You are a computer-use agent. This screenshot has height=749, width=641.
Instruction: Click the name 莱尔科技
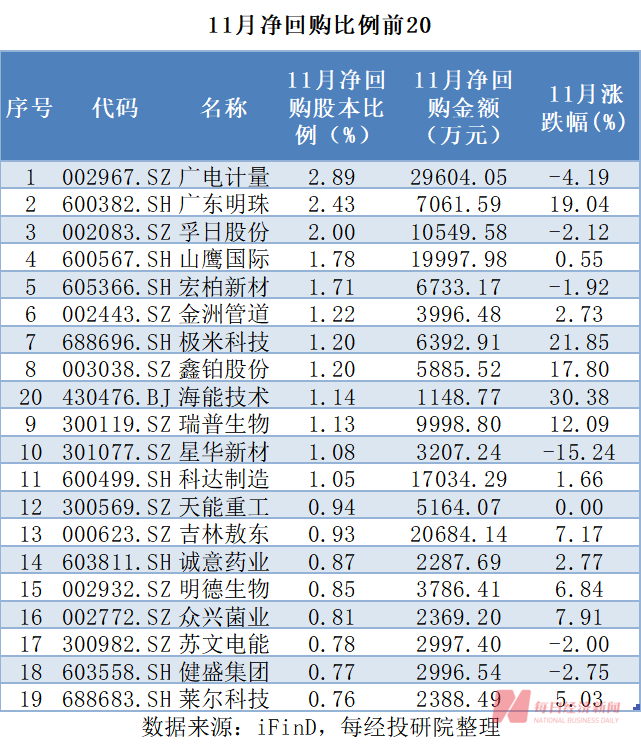[x=224, y=699]
